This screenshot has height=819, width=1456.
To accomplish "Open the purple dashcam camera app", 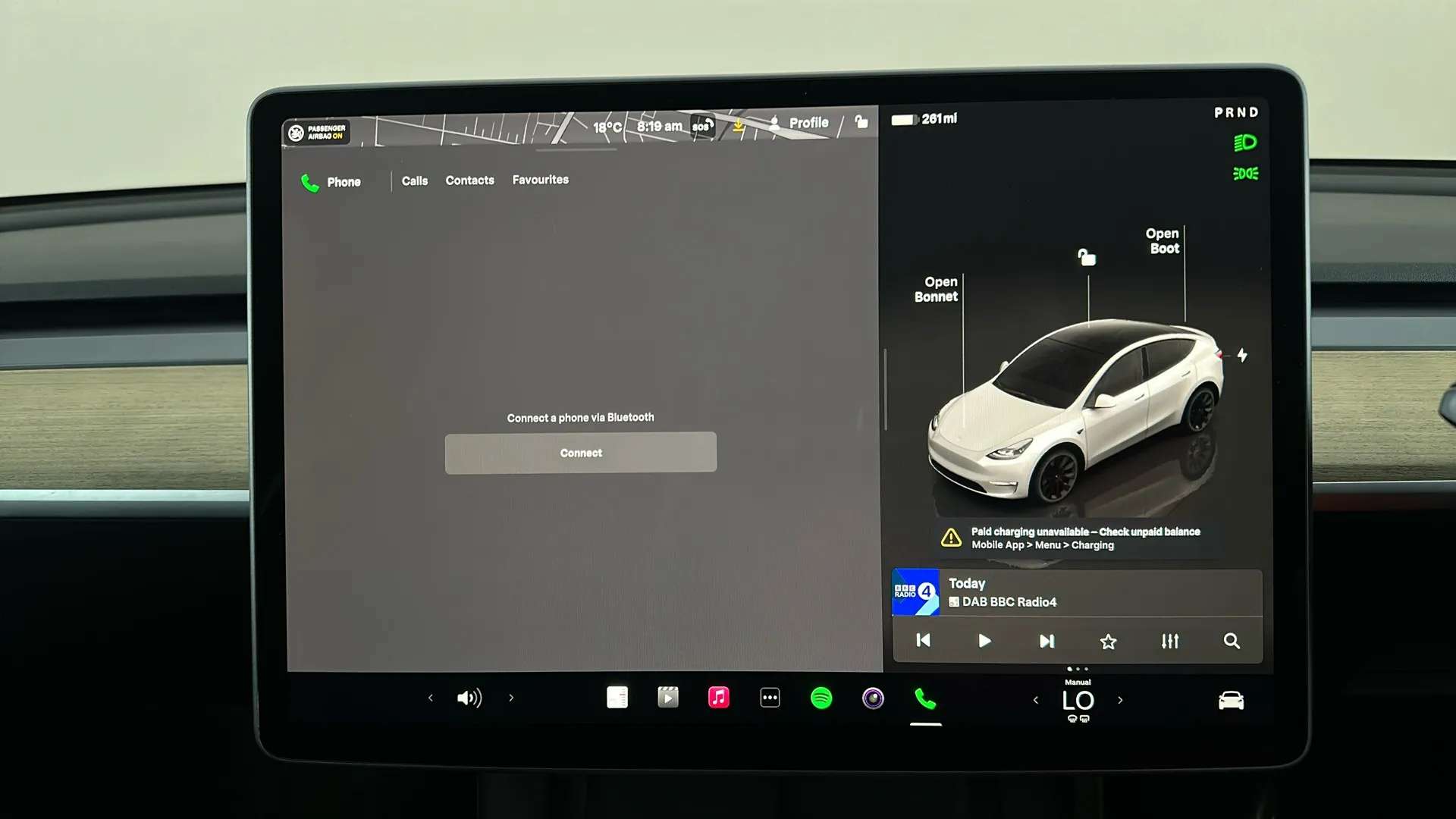I will (x=873, y=698).
